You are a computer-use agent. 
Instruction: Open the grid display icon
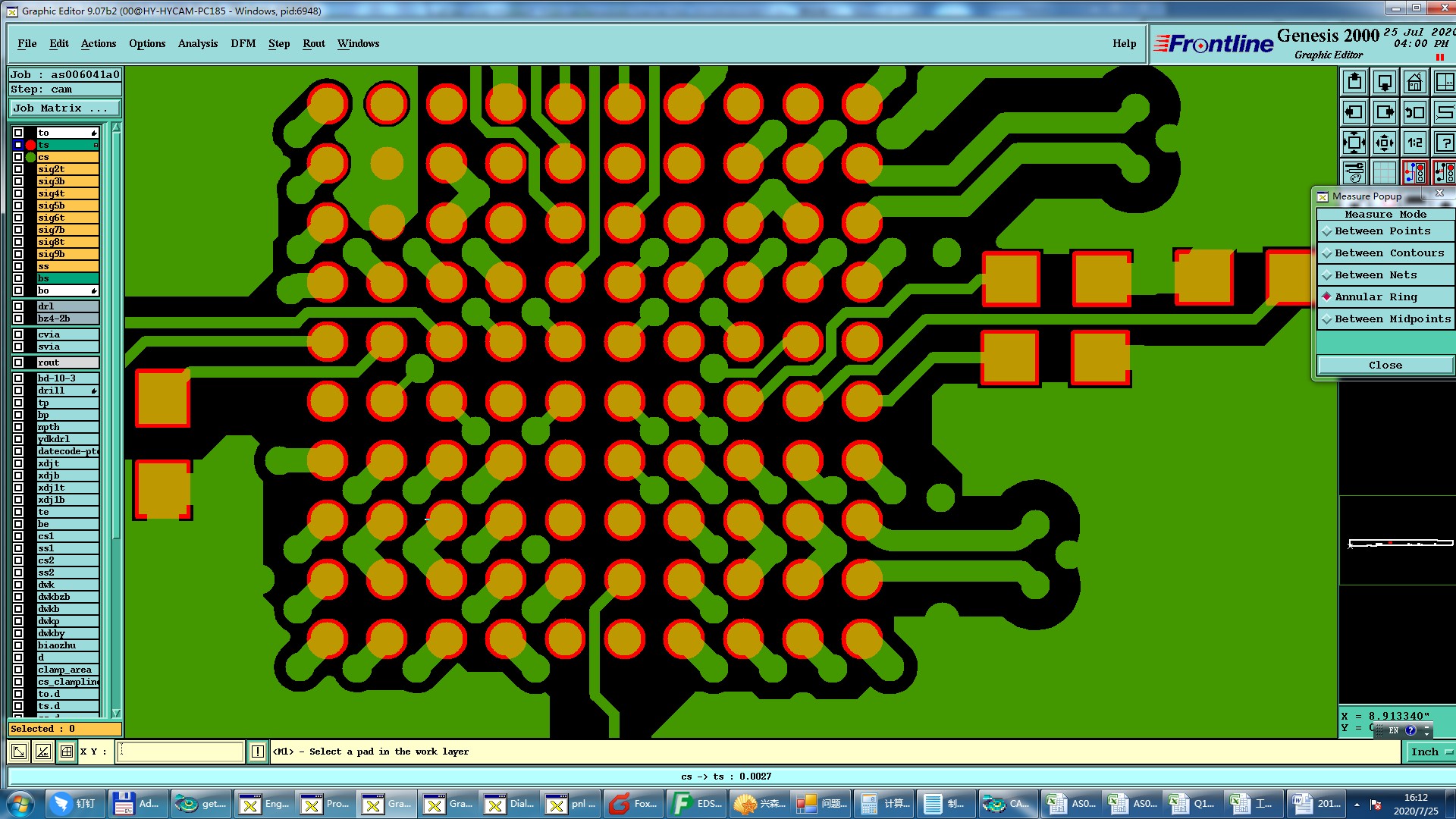(1384, 173)
